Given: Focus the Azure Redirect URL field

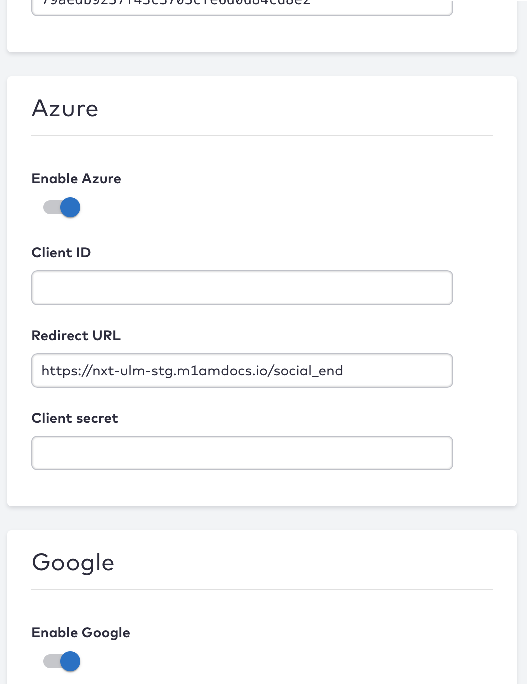Looking at the screenshot, I should (242, 370).
